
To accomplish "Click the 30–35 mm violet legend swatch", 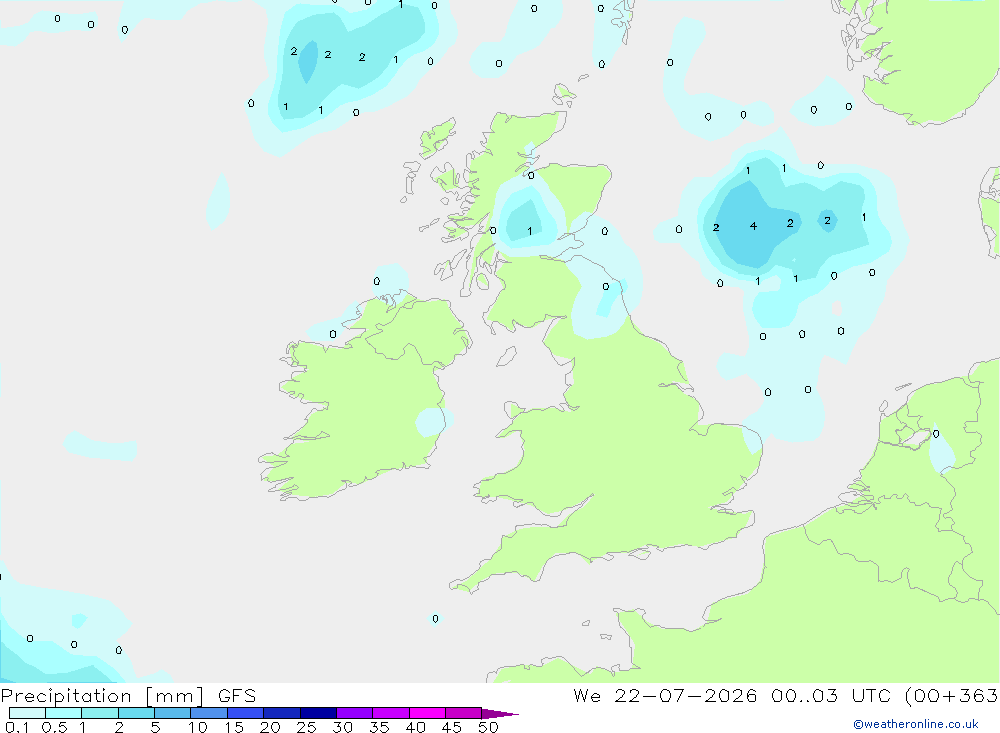I will click(355, 713).
